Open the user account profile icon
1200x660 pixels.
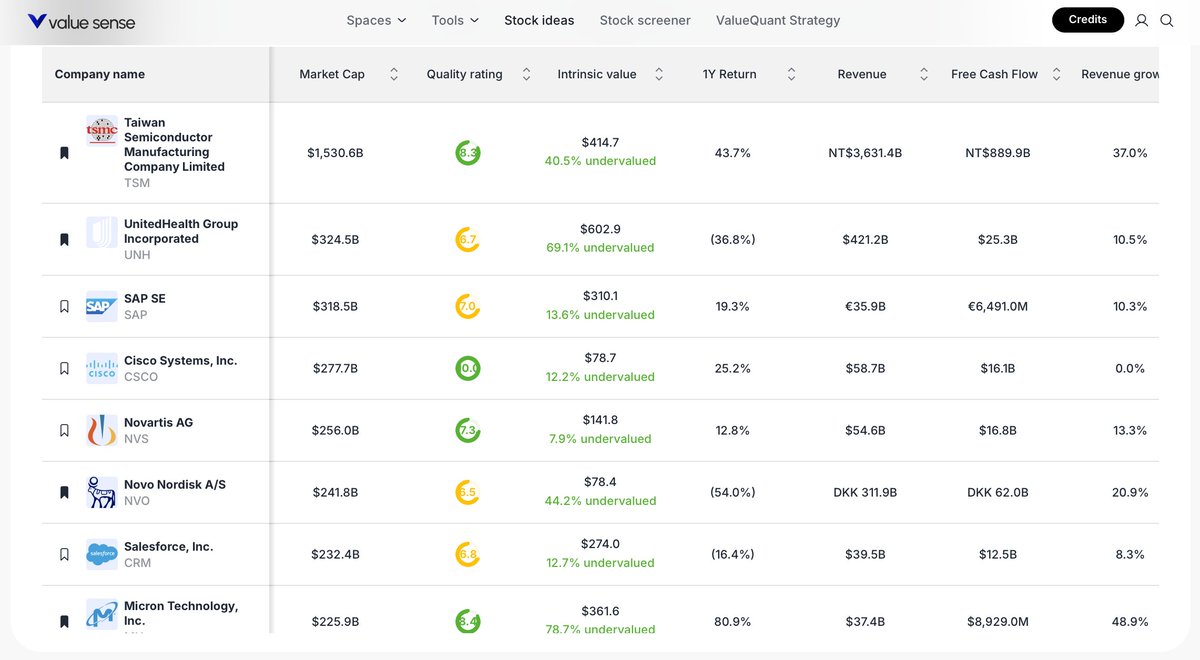coord(1142,20)
